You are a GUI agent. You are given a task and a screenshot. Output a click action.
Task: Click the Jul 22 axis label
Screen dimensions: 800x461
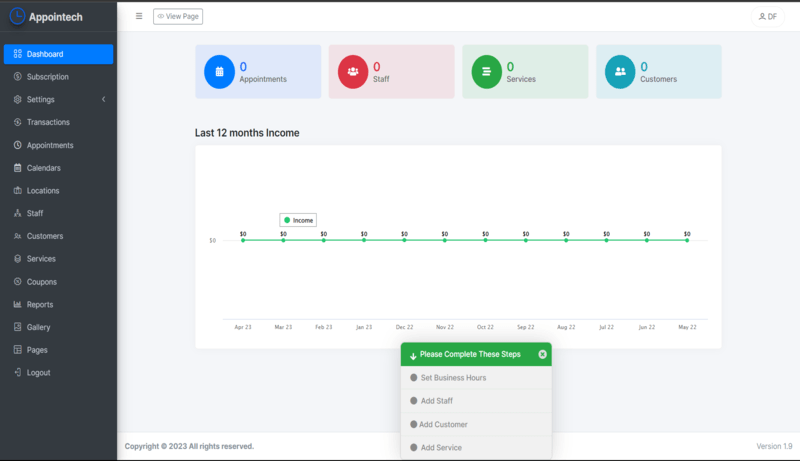point(606,327)
